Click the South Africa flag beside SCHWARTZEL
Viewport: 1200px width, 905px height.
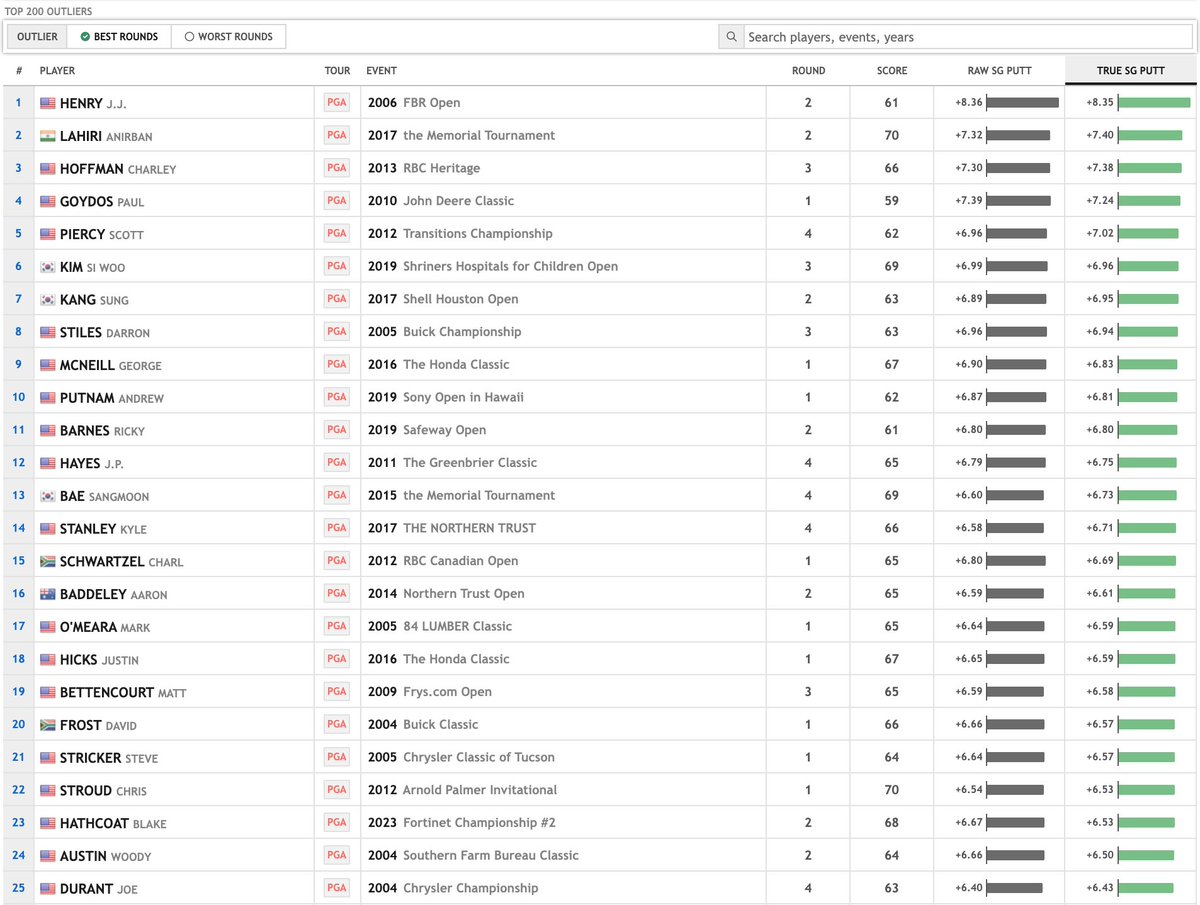[x=48, y=562]
